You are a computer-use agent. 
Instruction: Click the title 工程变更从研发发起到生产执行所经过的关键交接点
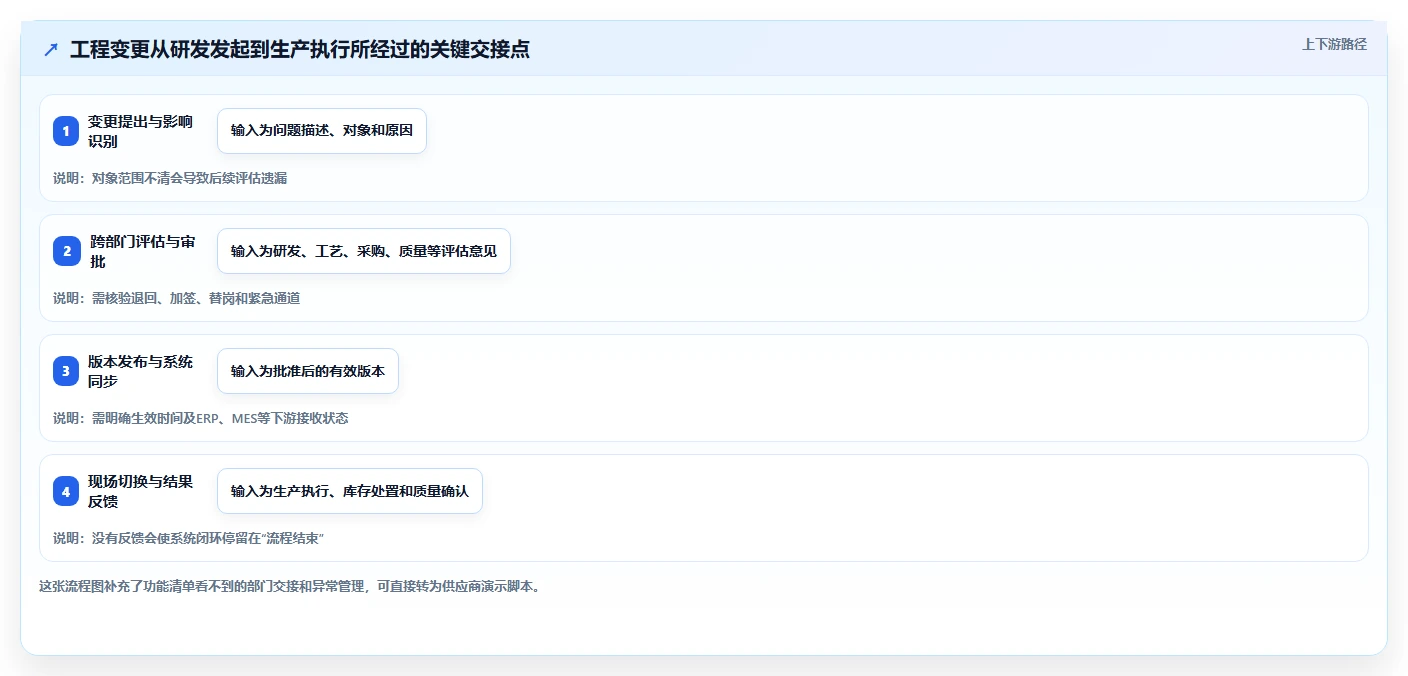point(300,49)
